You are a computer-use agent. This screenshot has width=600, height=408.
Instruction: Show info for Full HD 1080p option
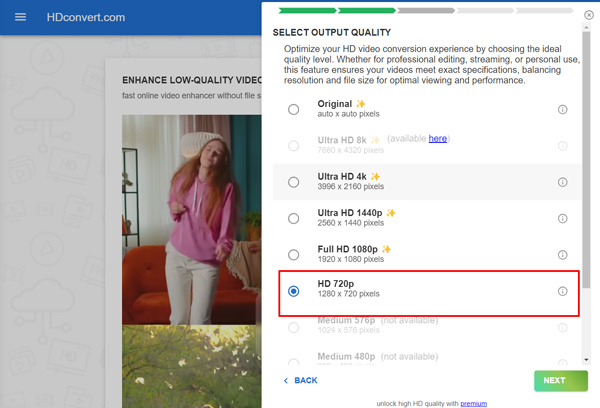(x=562, y=255)
